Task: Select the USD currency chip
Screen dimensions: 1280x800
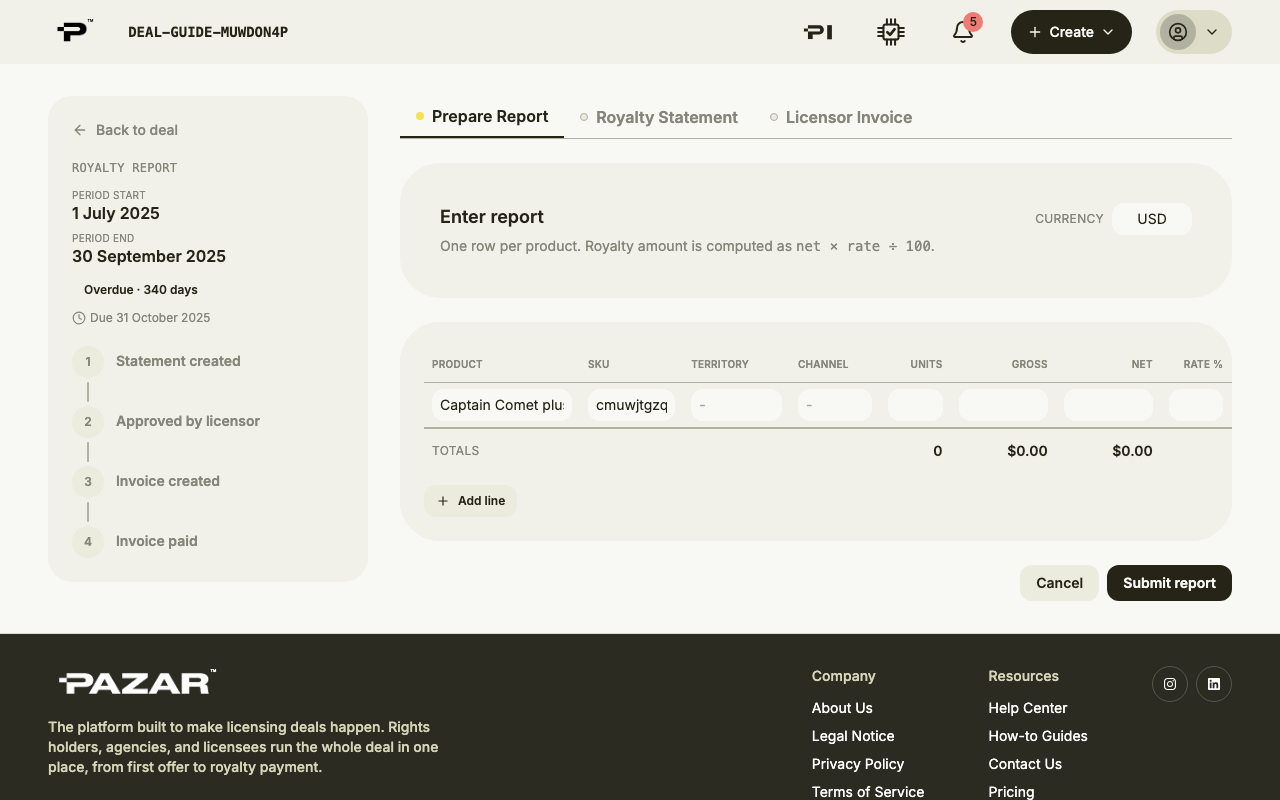Action: 1152,219
